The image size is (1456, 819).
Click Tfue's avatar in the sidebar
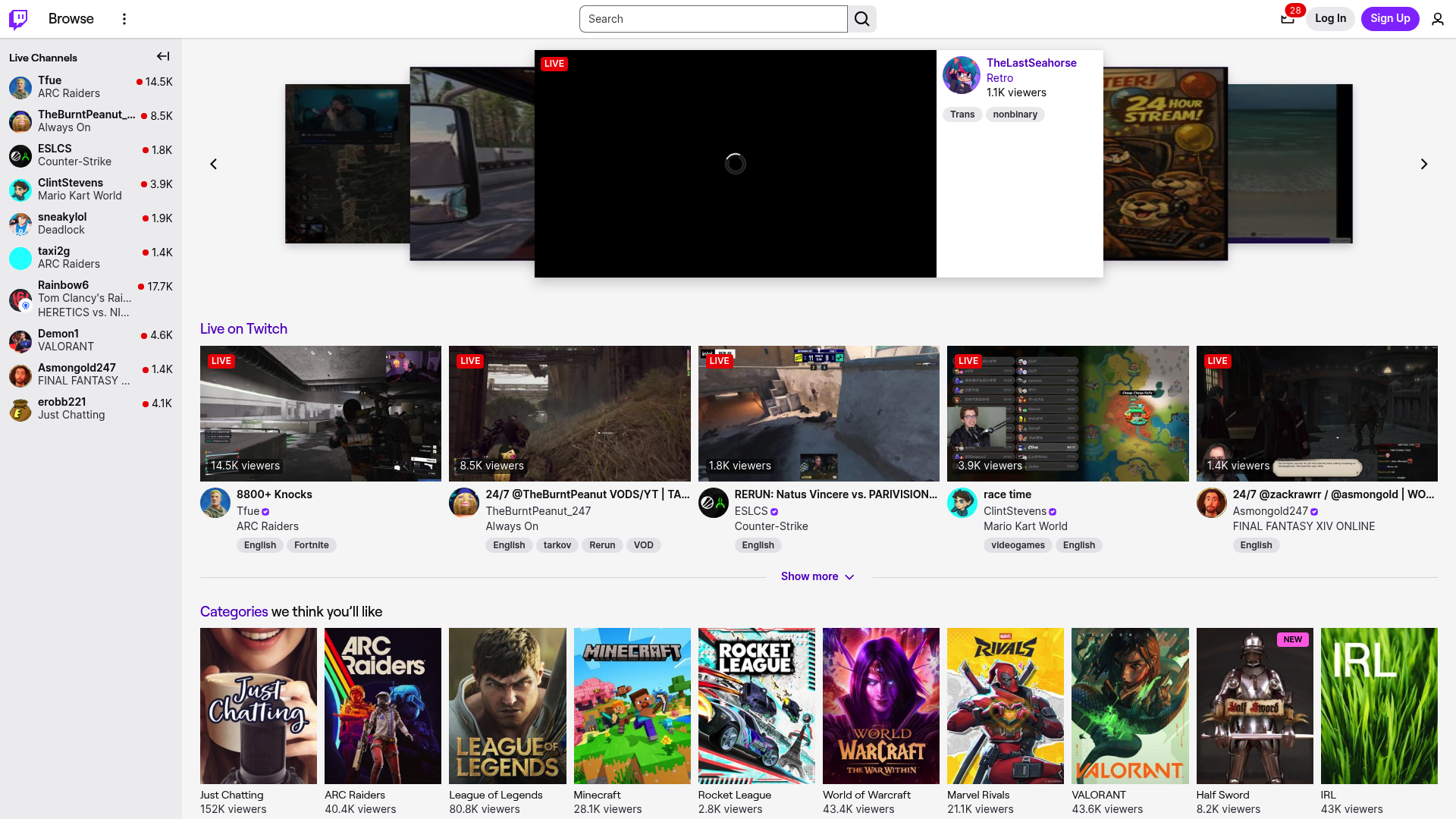point(20,87)
